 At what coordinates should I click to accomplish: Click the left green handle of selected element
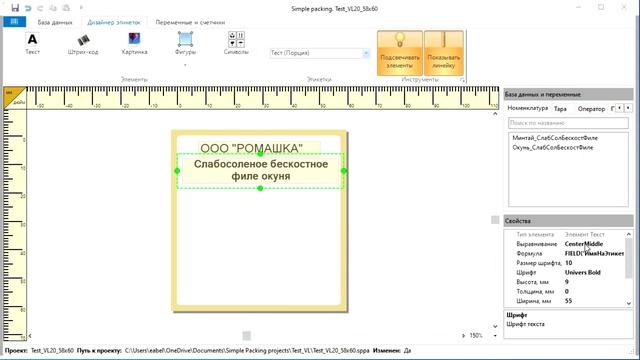(177, 171)
